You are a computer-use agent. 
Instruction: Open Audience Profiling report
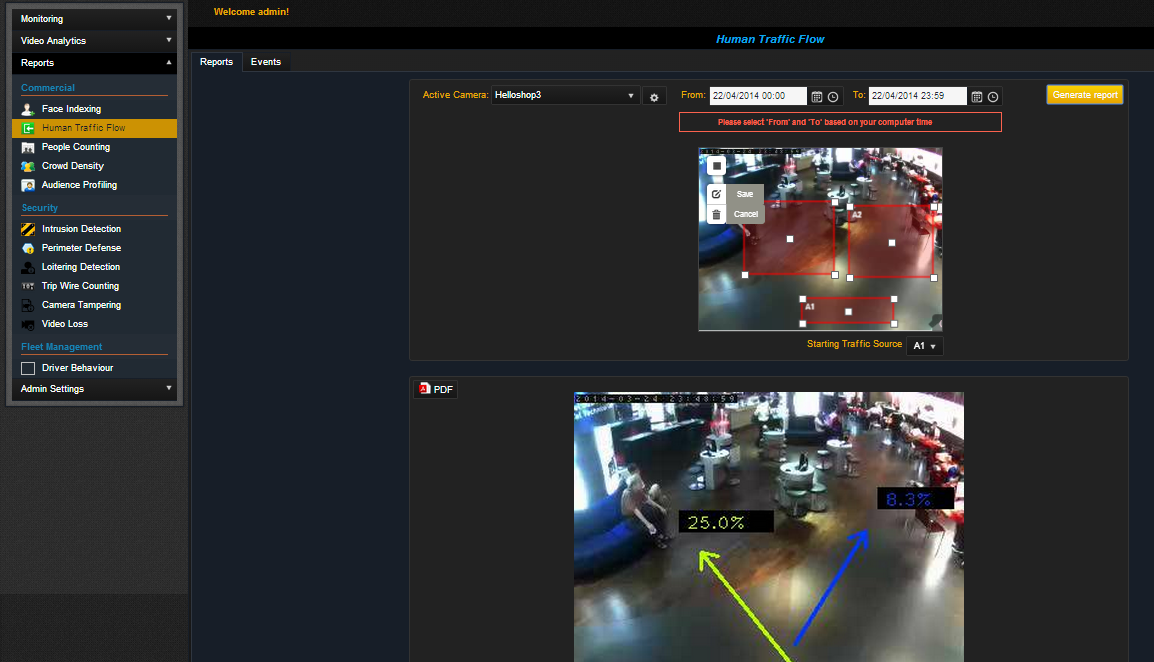[x=79, y=186]
